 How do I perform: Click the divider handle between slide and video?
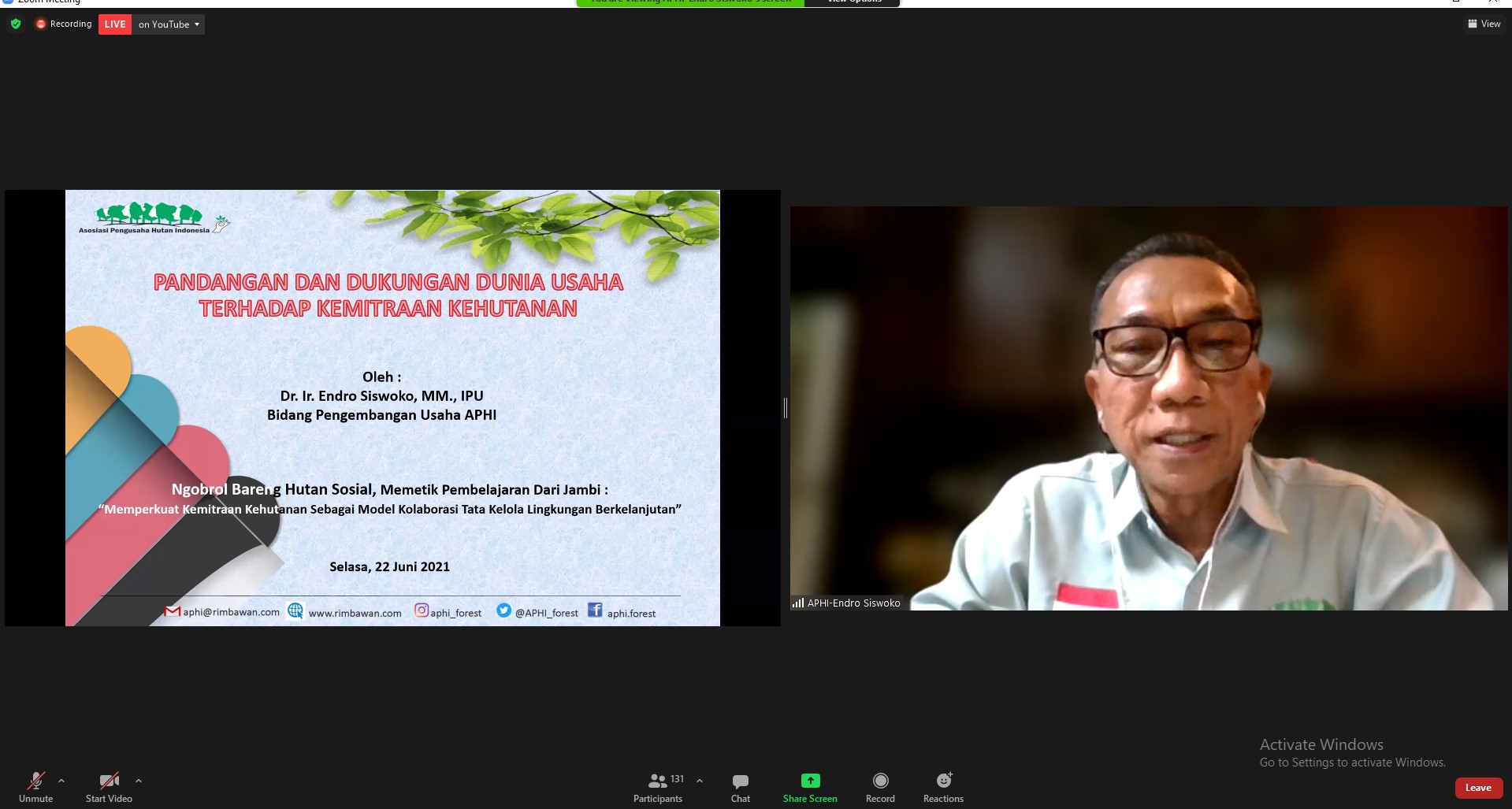[786, 408]
